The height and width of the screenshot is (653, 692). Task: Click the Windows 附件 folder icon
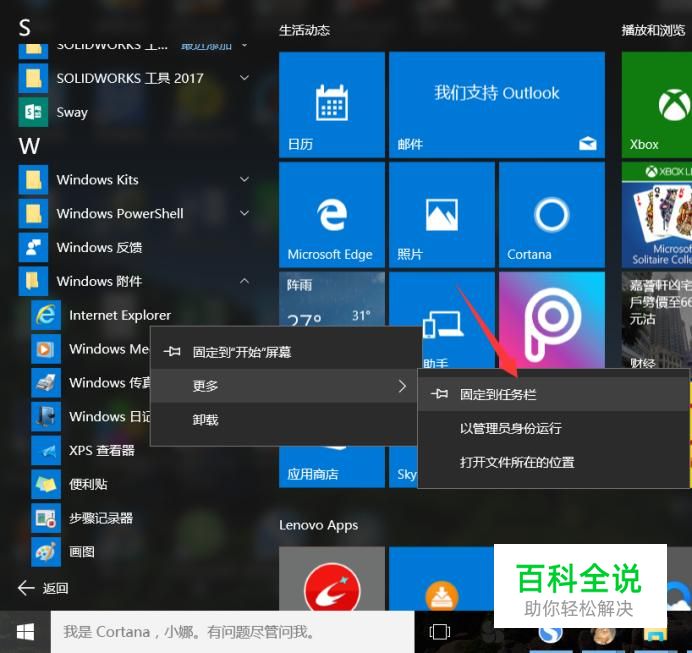[33, 281]
